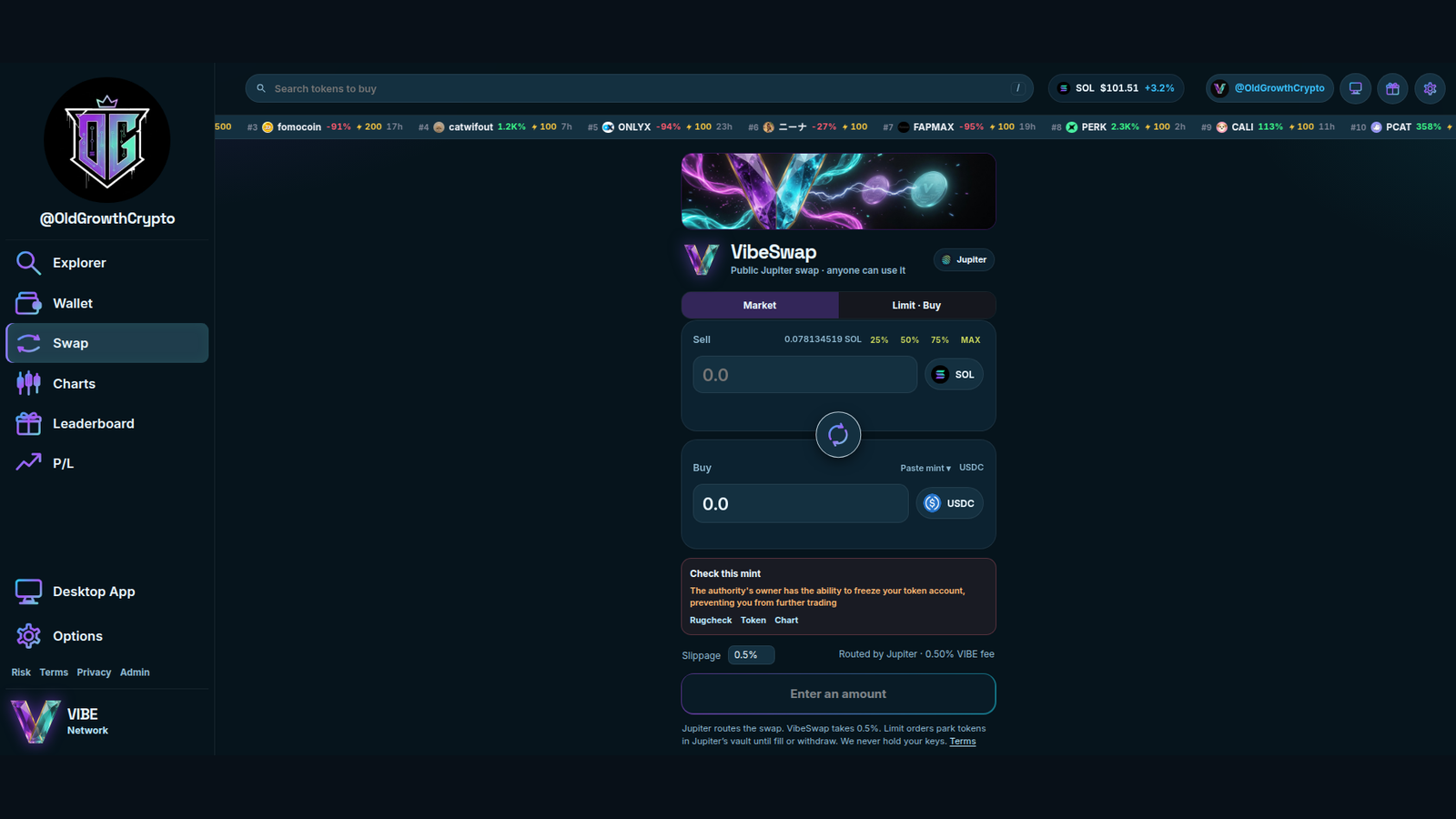The image size is (1456, 819).
Task: Open the Chart link in mint warning
Action: tap(786, 620)
